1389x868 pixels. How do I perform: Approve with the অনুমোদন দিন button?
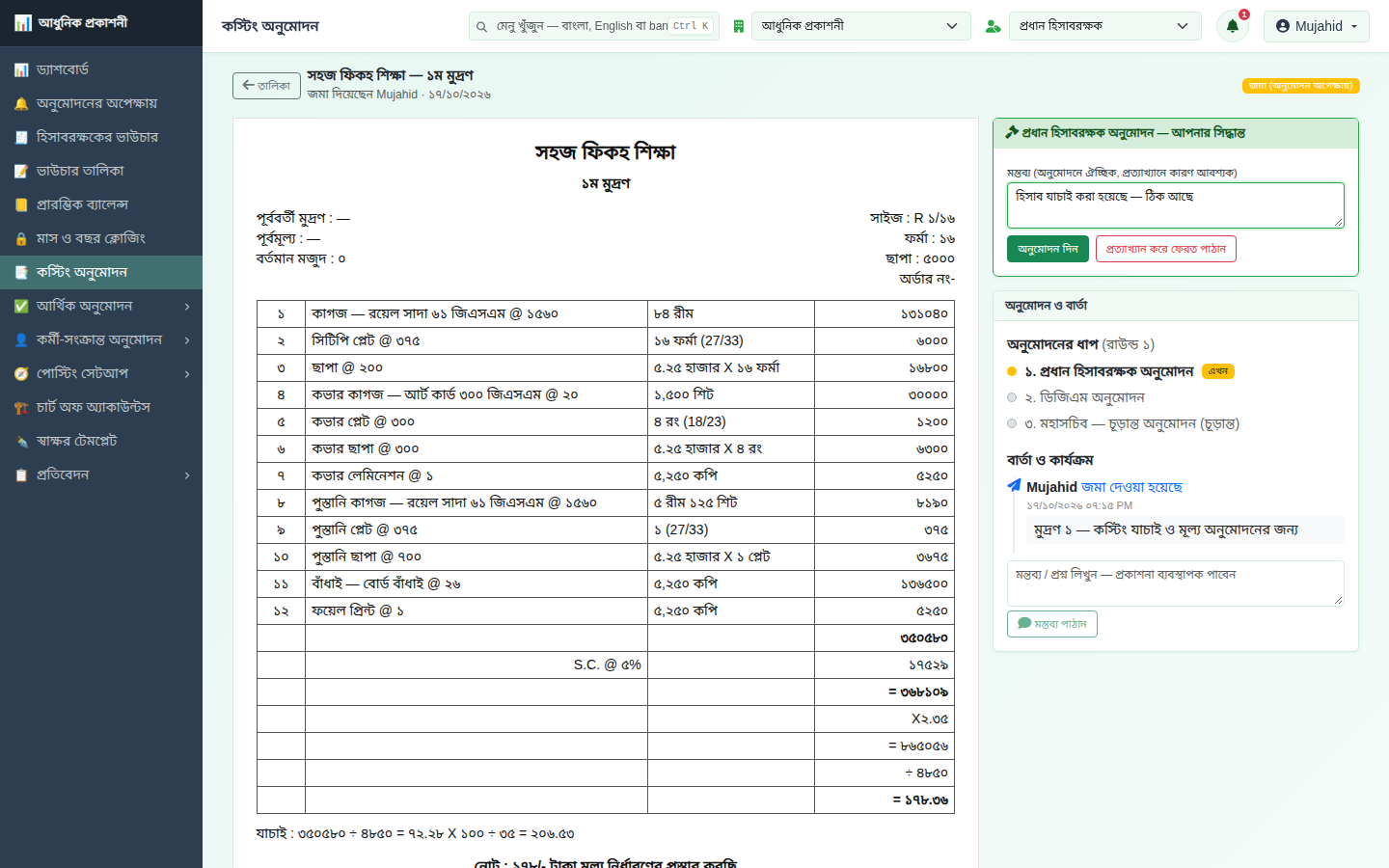point(1048,249)
